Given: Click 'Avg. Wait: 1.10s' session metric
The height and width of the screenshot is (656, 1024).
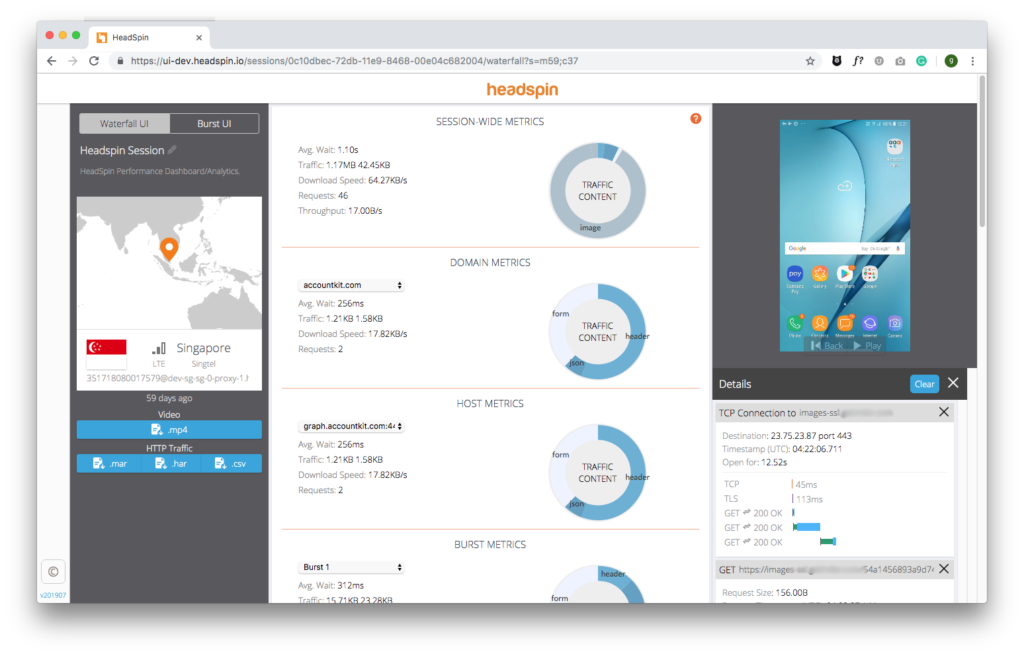Looking at the screenshot, I should [328, 150].
